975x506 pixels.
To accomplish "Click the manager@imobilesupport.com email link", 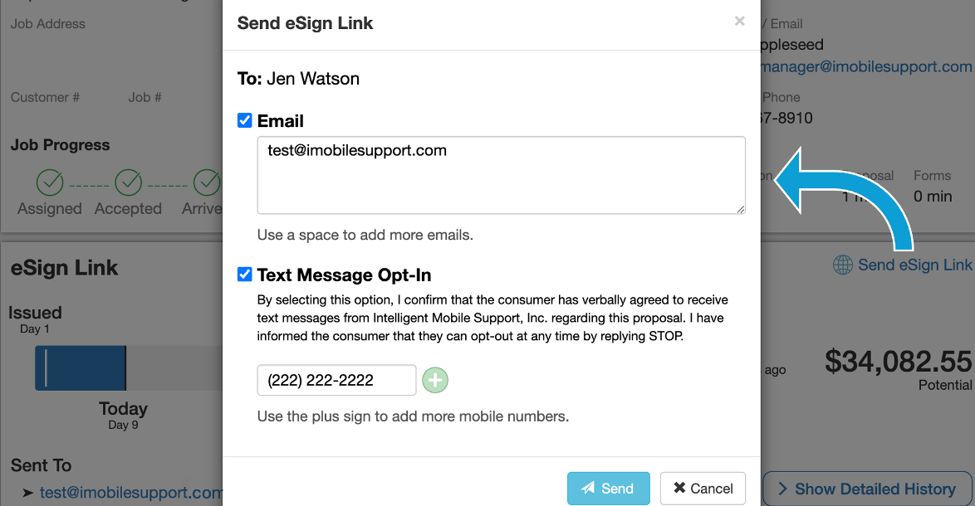I will coord(866,67).
